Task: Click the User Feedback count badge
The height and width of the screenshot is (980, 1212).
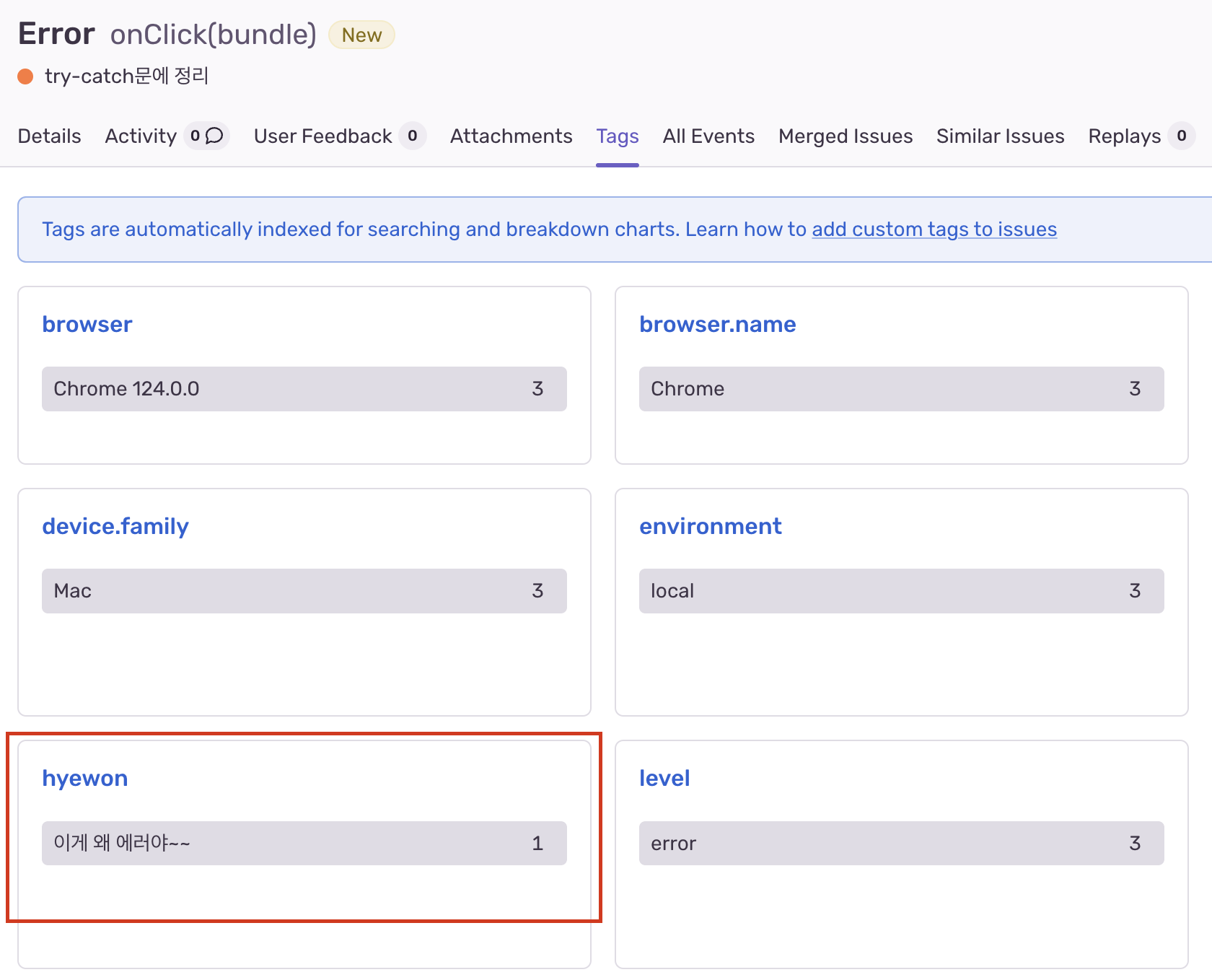Action: point(413,136)
